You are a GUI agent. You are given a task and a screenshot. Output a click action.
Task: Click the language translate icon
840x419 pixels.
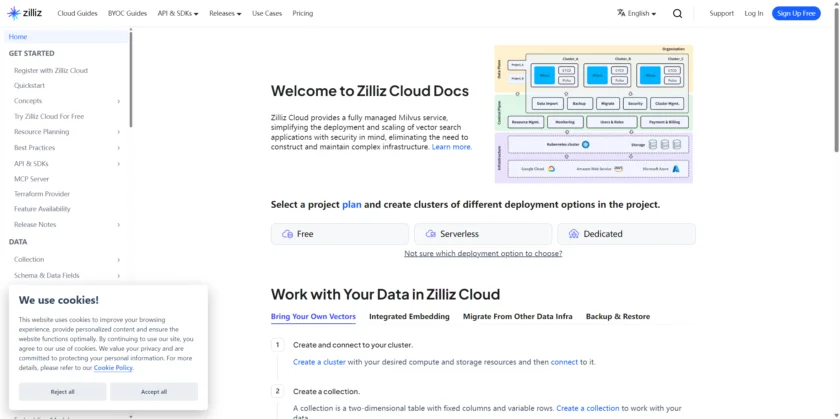click(621, 13)
